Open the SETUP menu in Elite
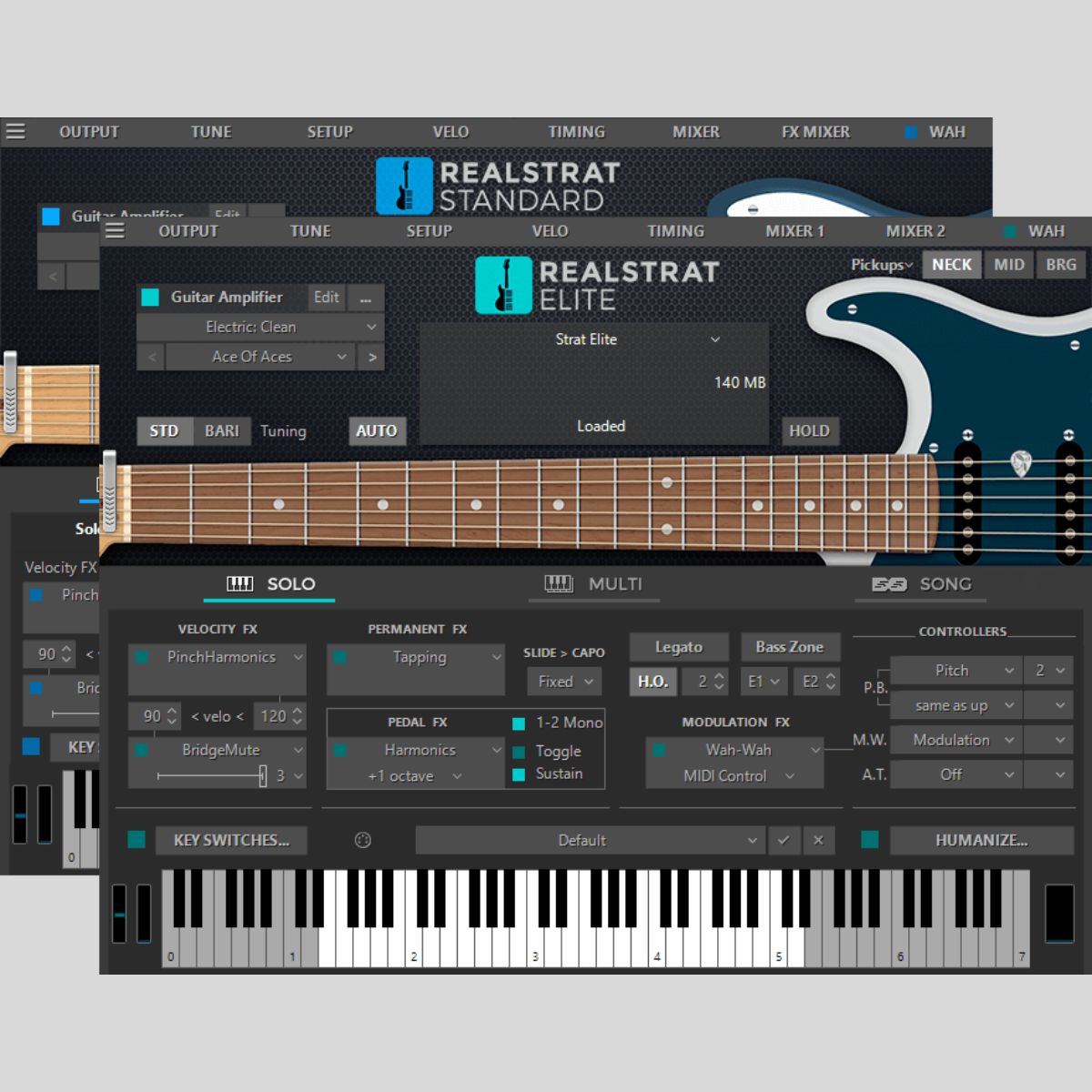The image size is (1092, 1092). 430,231
